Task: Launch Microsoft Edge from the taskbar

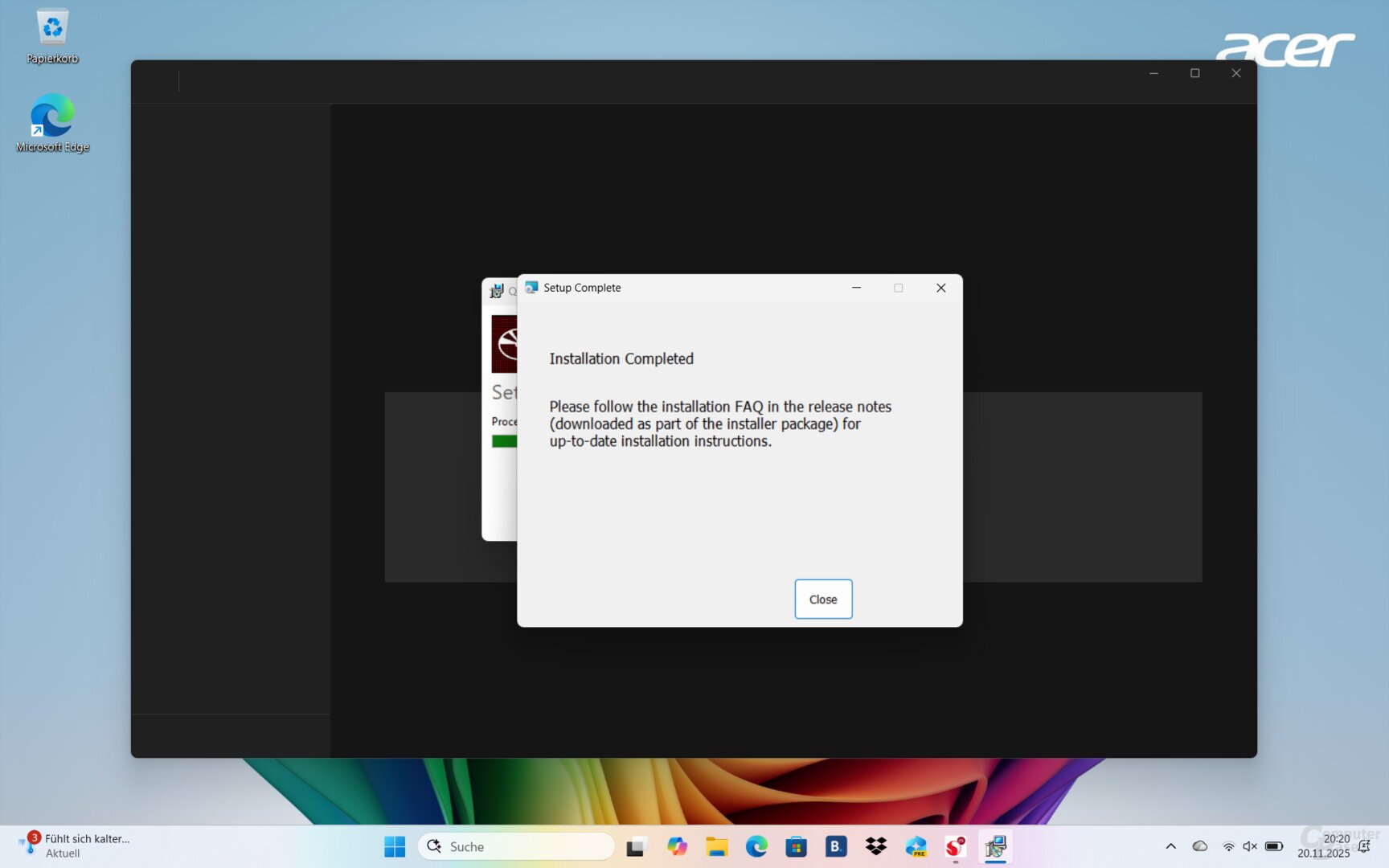Action: click(x=756, y=846)
